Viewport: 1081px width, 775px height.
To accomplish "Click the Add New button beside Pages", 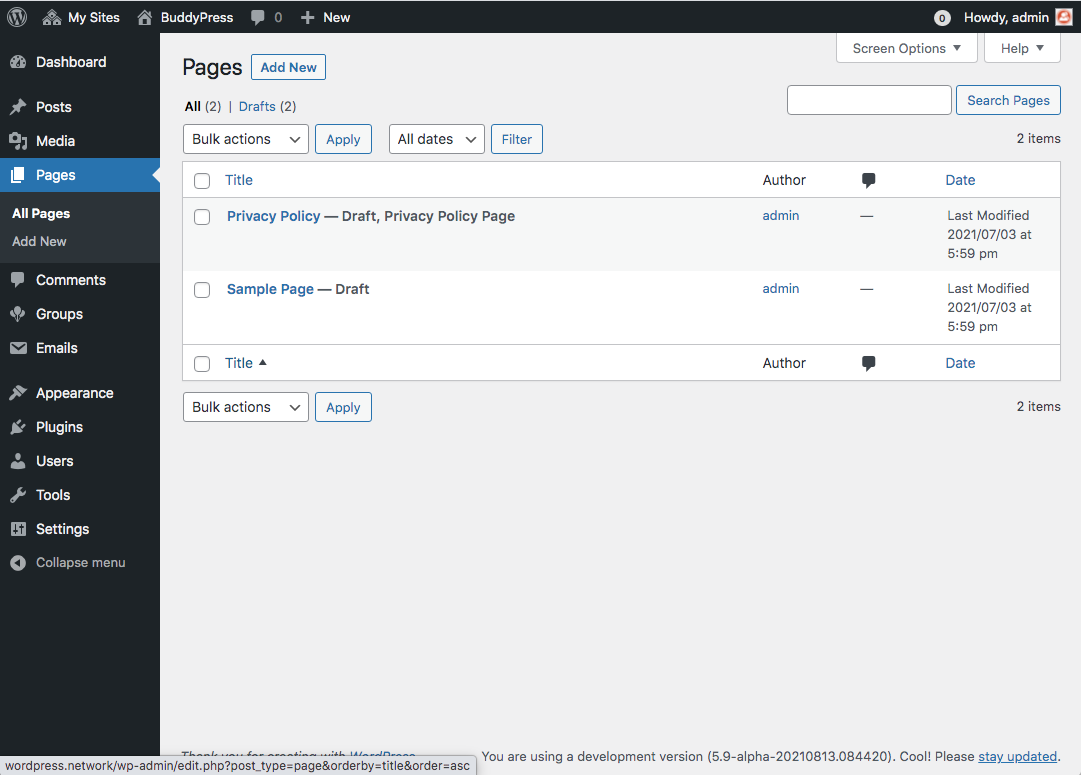I will coord(288,67).
